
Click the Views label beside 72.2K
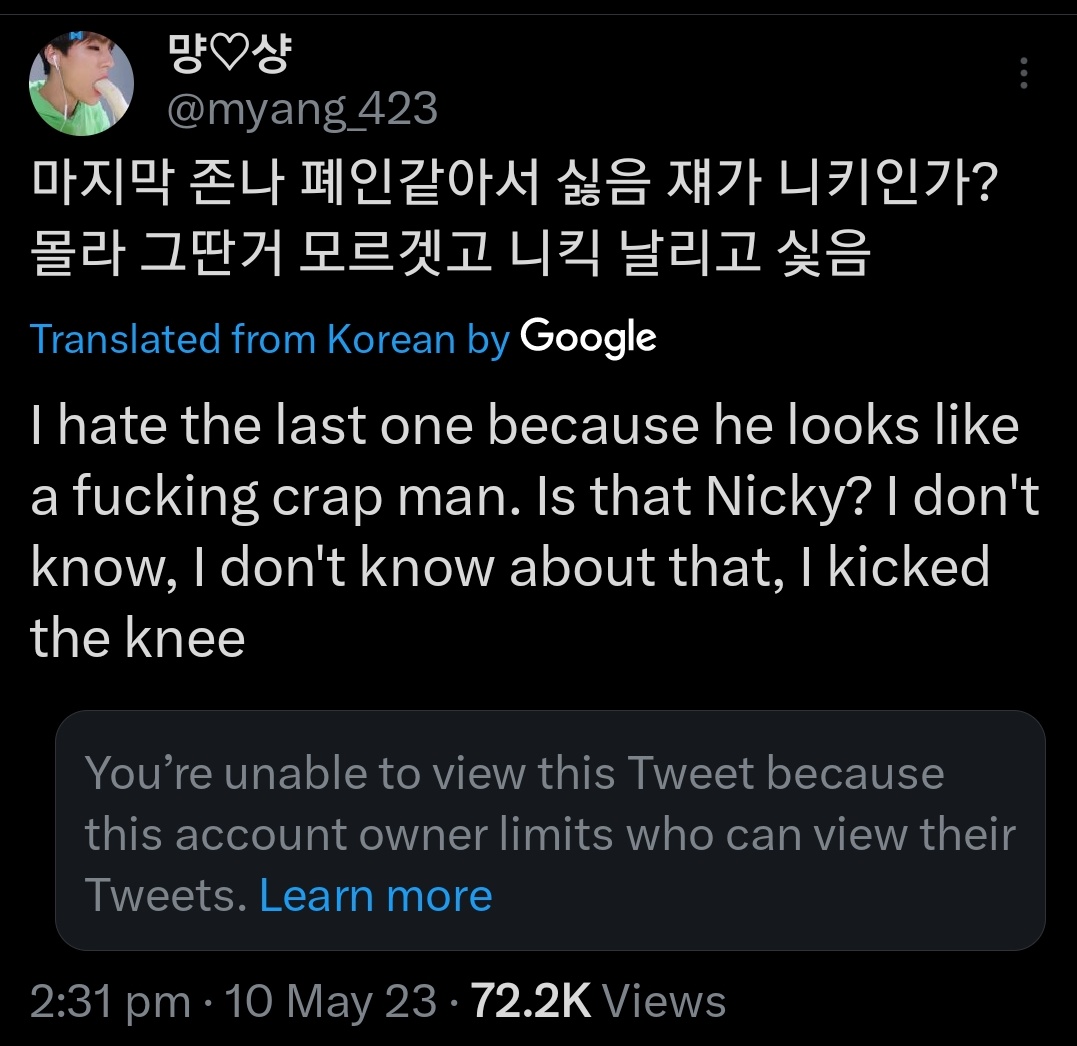(x=665, y=1001)
